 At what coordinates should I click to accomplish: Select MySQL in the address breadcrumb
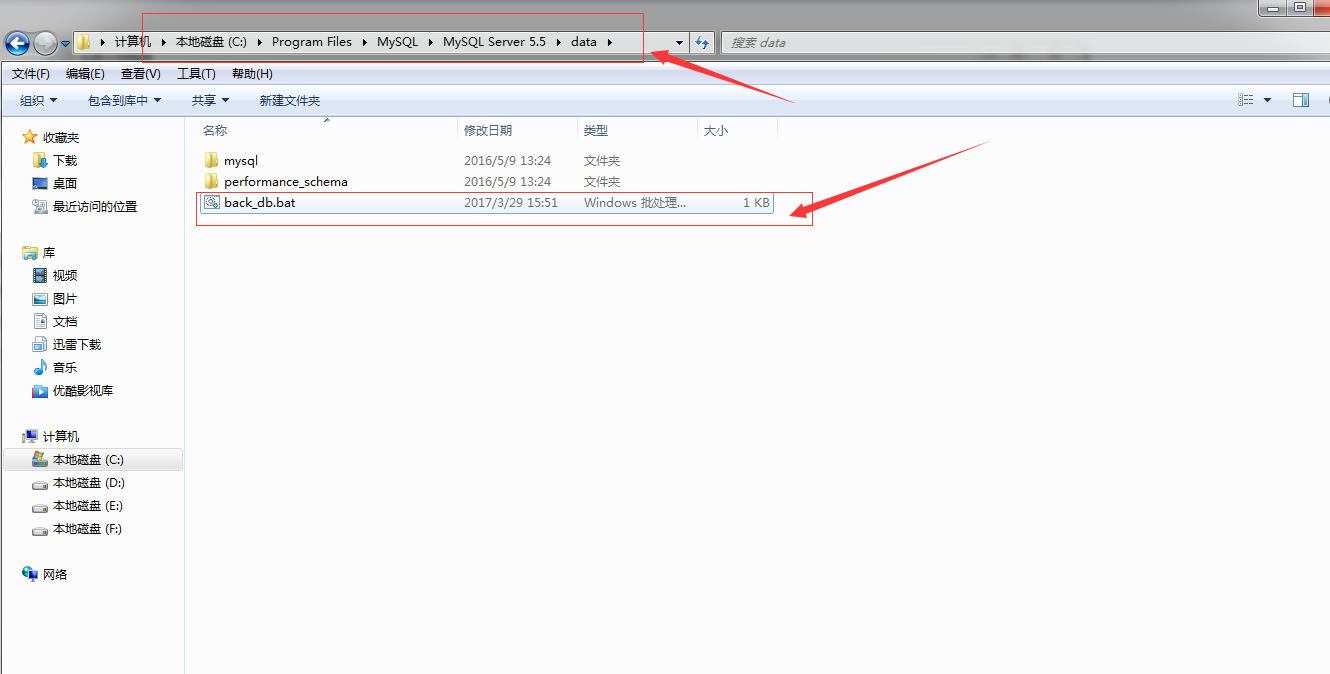coord(397,42)
